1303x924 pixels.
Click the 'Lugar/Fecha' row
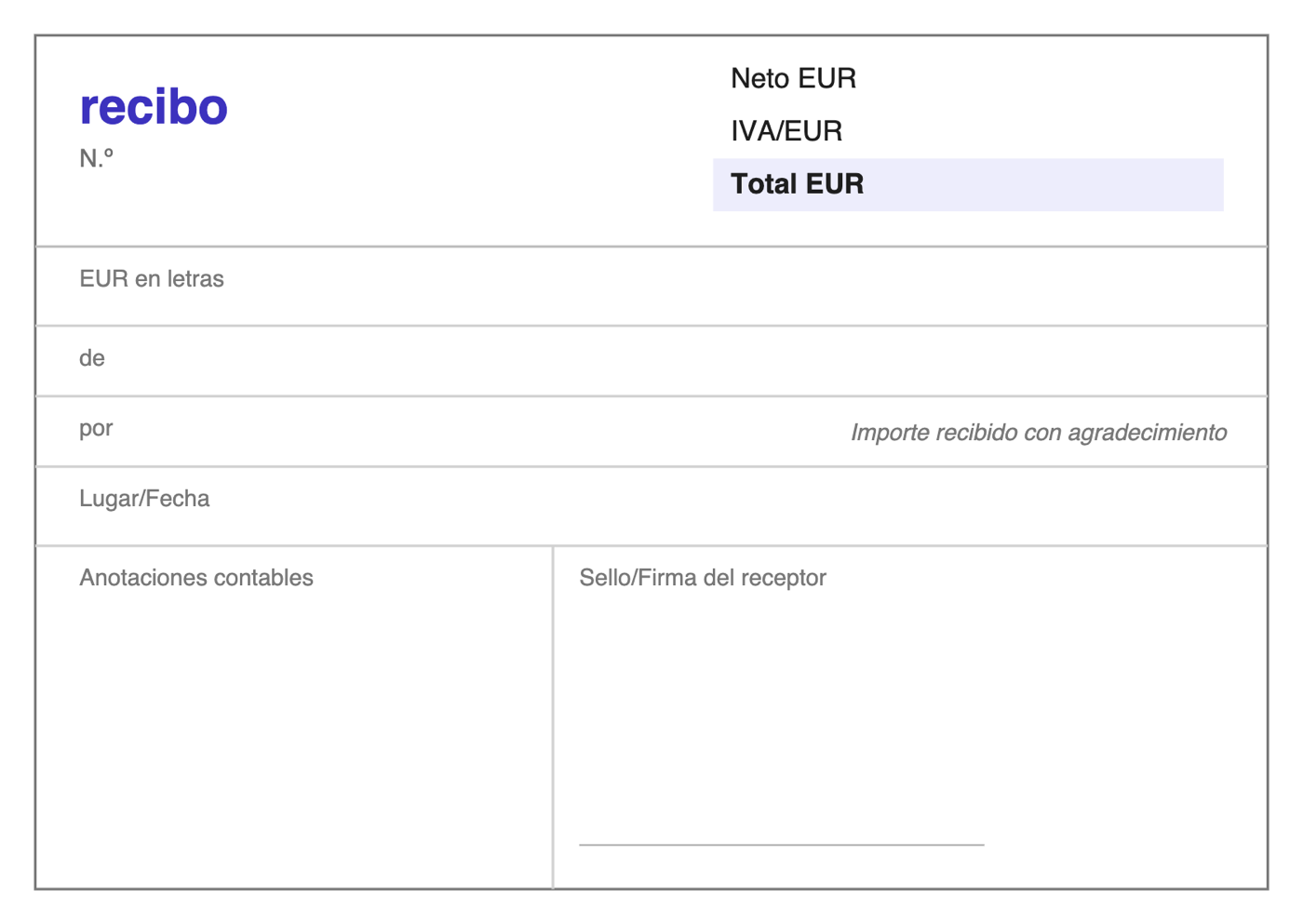(651, 506)
